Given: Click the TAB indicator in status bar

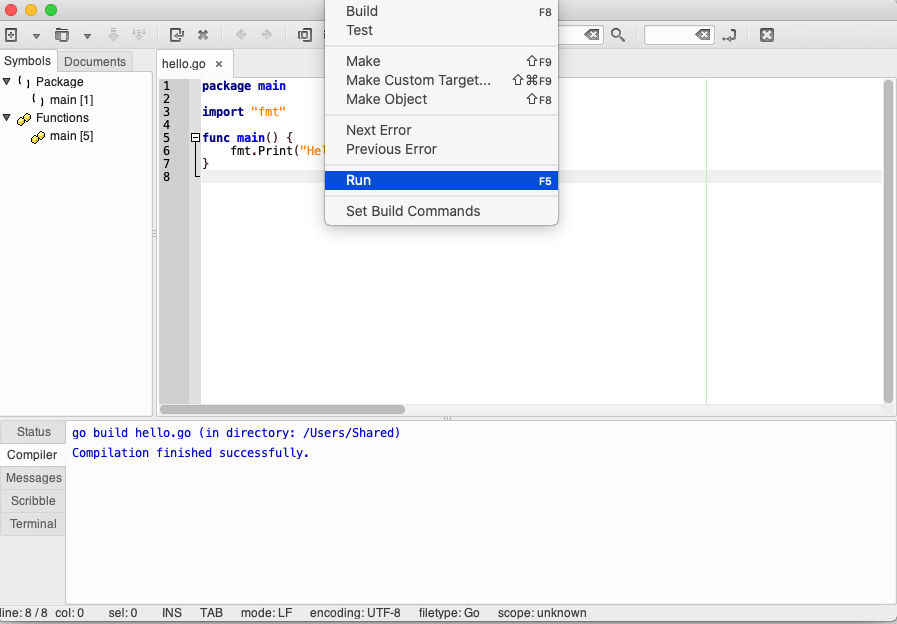Looking at the screenshot, I should click(211, 613).
